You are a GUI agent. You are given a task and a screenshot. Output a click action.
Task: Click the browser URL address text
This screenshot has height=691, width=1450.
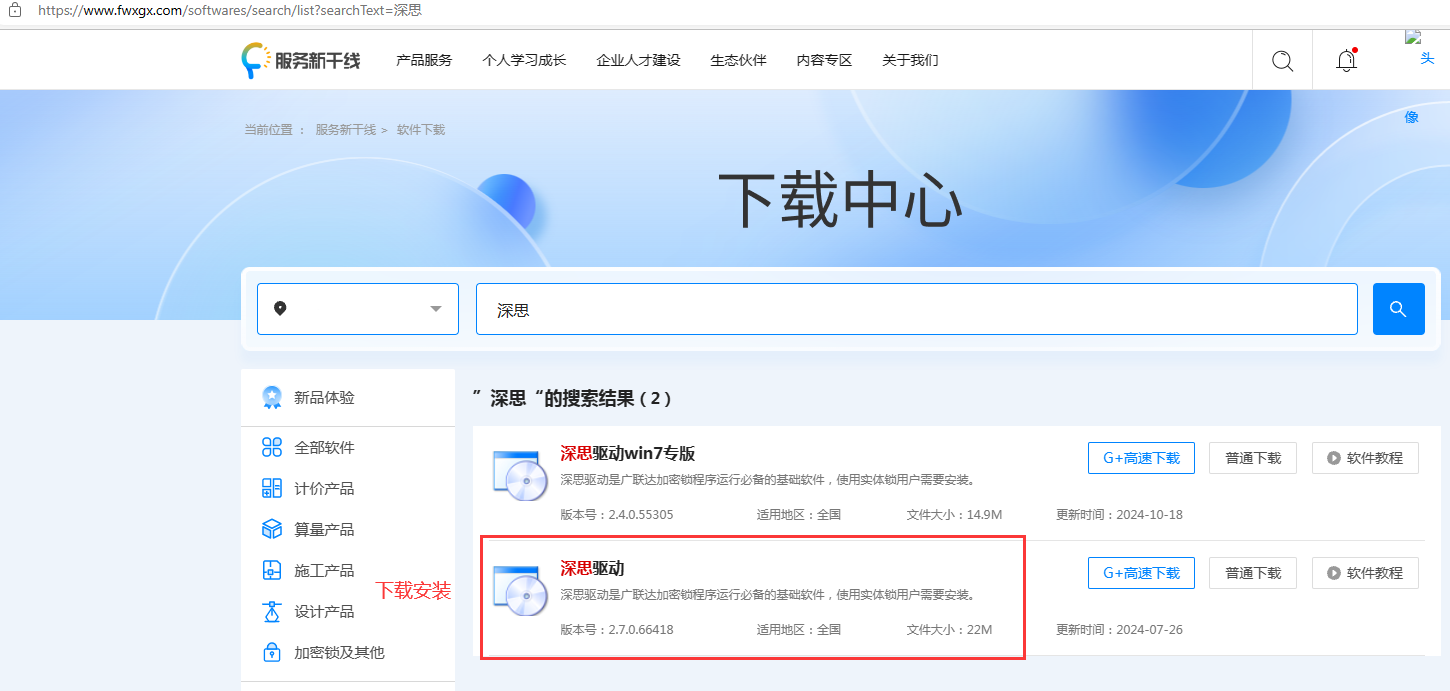point(230,10)
